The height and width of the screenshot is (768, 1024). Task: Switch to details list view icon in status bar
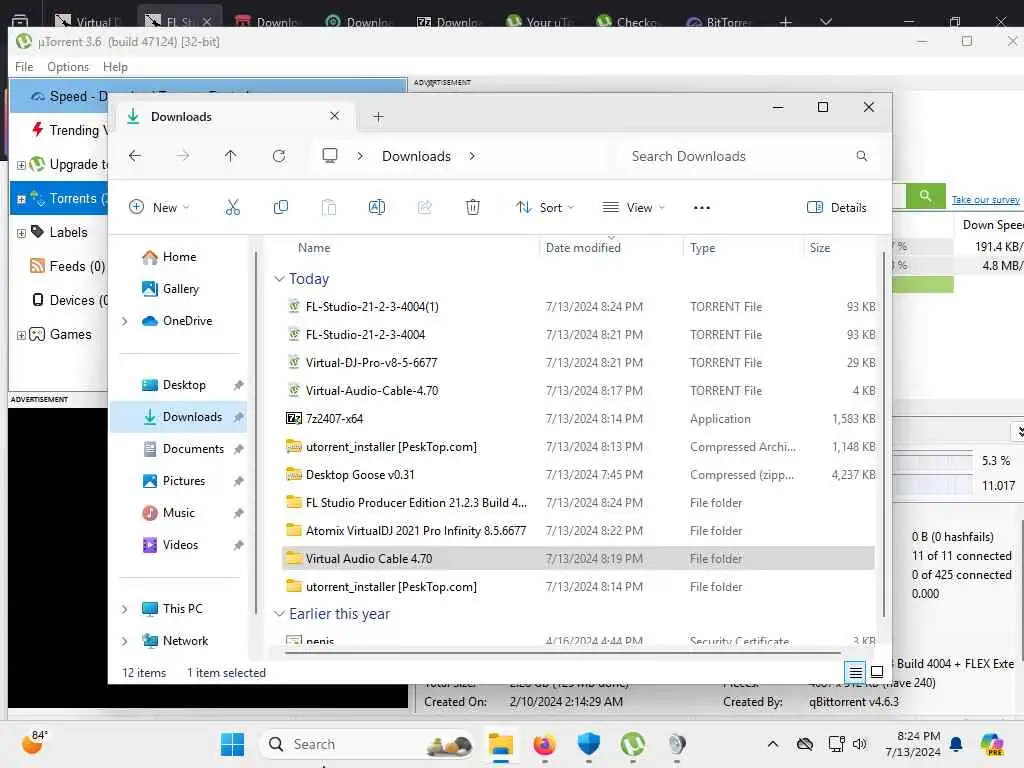coord(856,671)
